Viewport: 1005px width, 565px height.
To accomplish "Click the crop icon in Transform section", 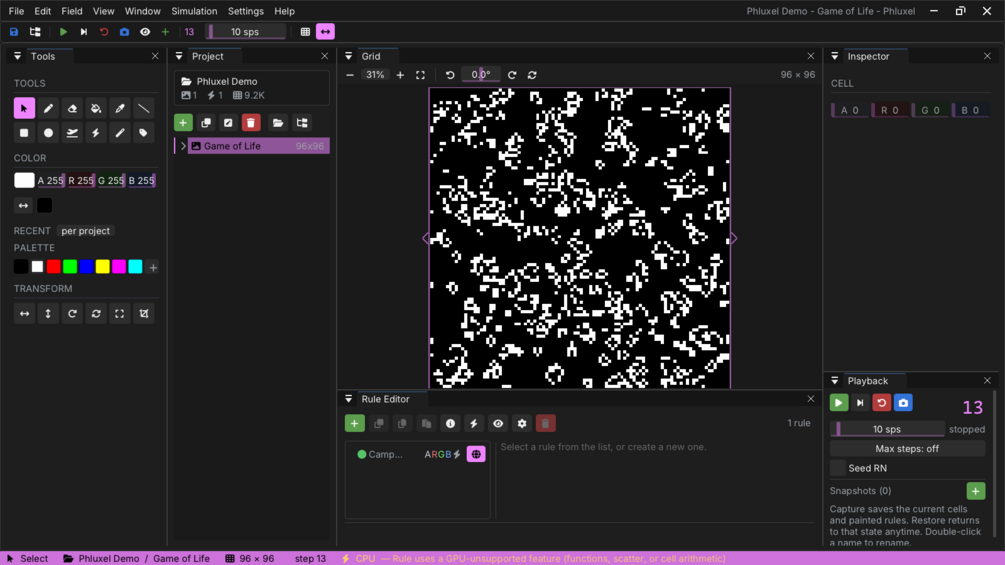I will 144,313.
